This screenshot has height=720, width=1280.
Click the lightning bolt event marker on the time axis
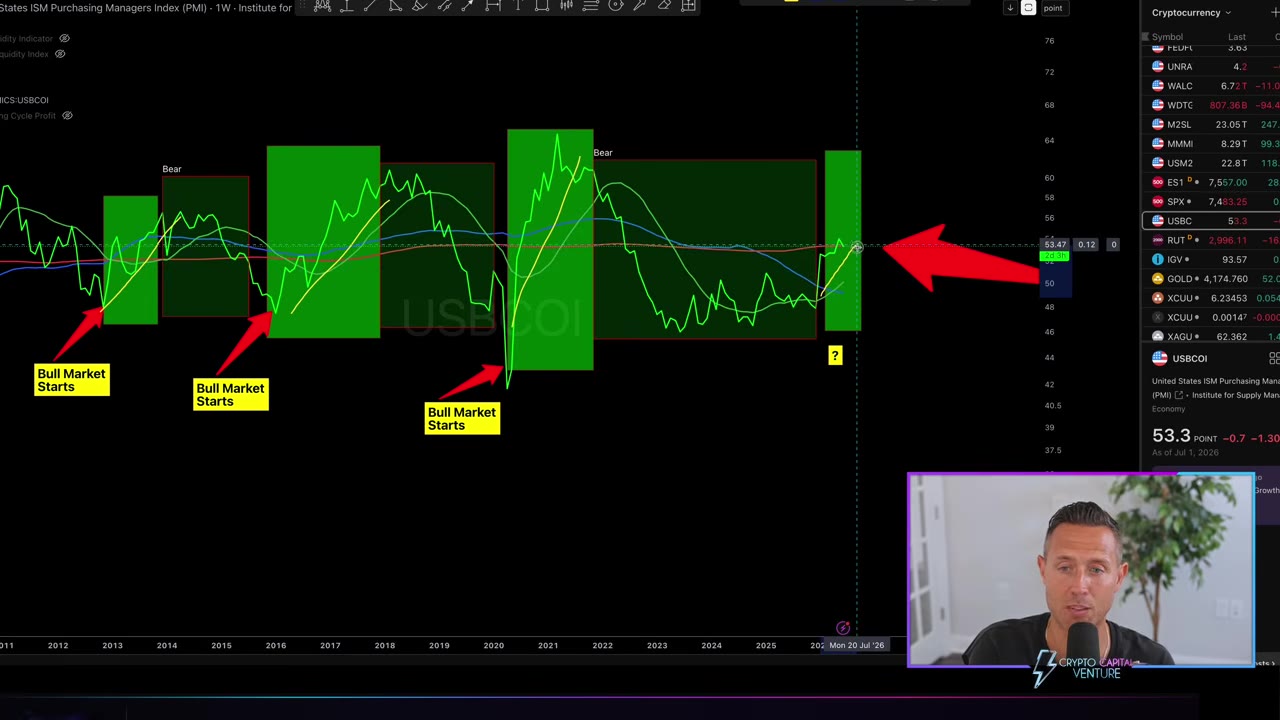click(843, 628)
